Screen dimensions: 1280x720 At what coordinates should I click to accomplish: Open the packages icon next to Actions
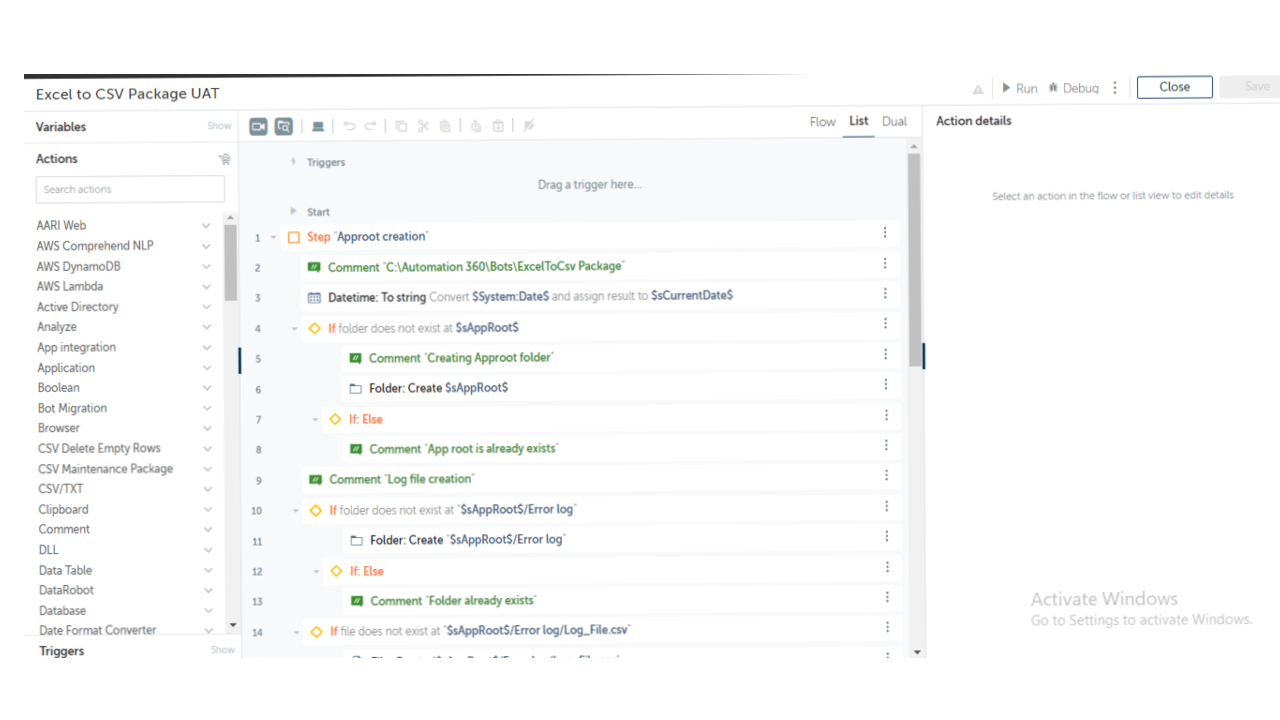224,159
